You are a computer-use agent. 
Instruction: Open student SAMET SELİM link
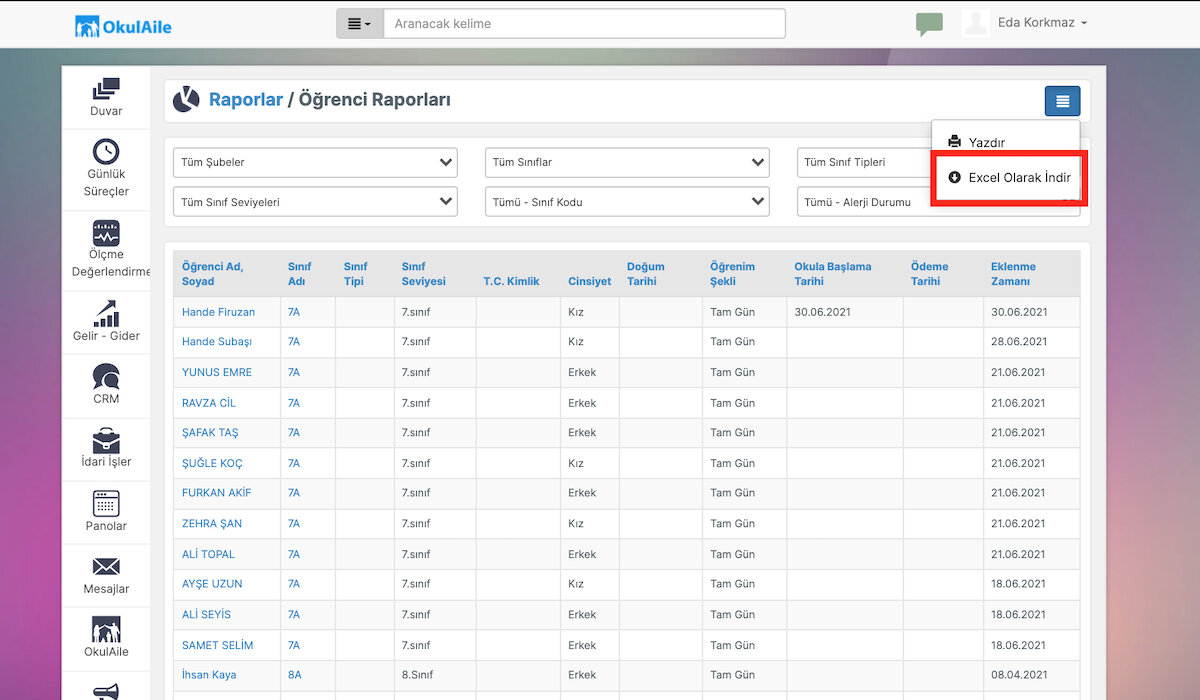tap(218, 645)
